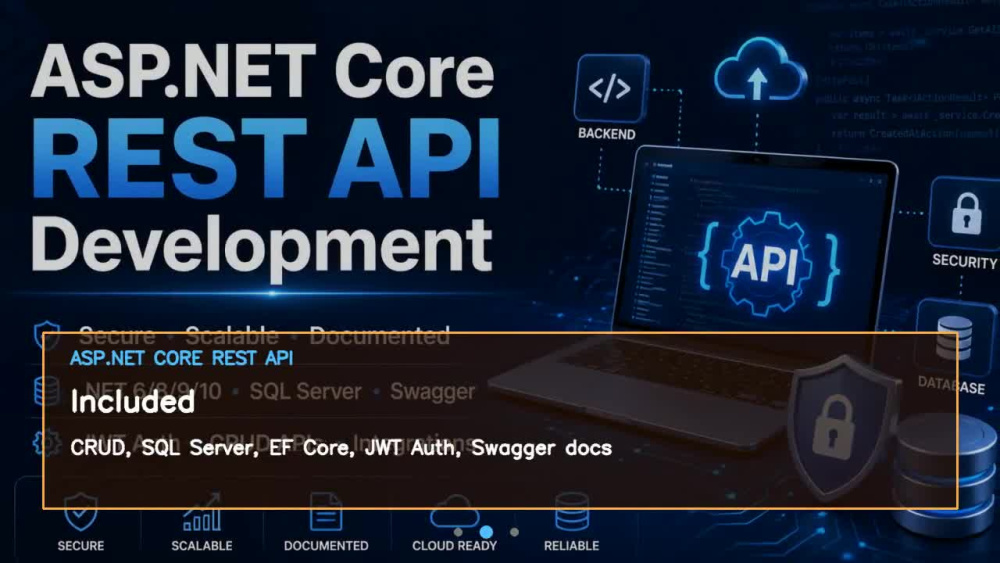The width and height of the screenshot is (1000, 563).
Task: Click the large ASP.NET Core headline
Action: coord(262,71)
